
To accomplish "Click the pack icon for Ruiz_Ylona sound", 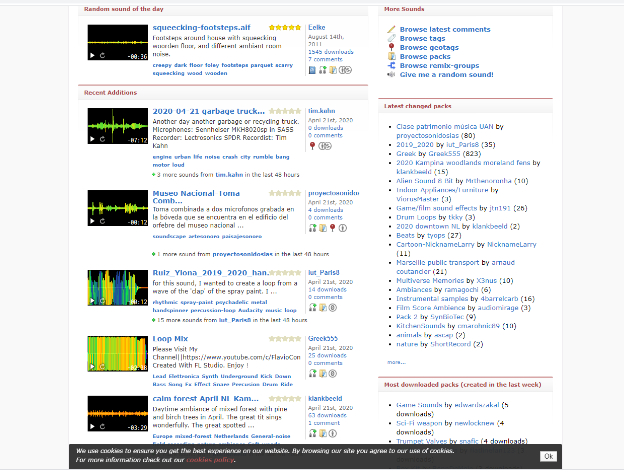I will 323,308.
